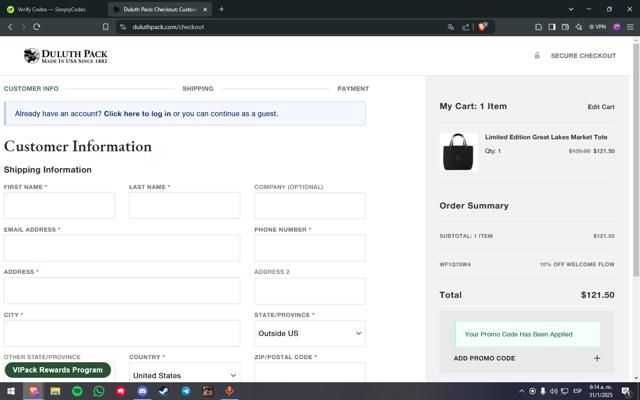Go back with browser back arrow

[x=10, y=27]
